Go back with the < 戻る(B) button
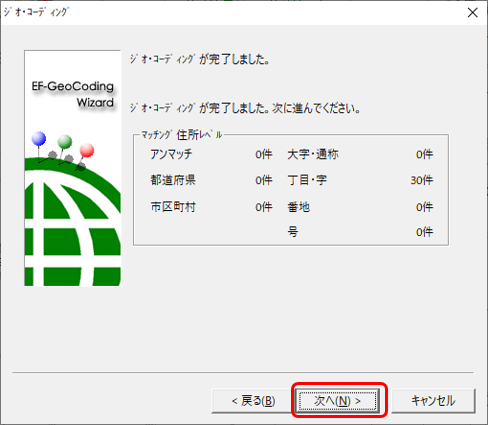The image size is (488, 425). (x=253, y=400)
